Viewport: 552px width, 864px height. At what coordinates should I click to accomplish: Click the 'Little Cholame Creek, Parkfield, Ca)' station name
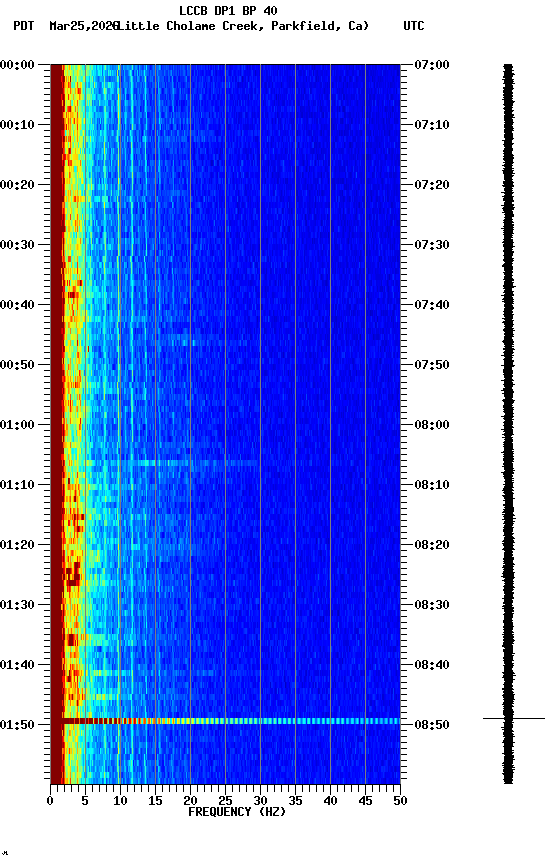(x=243, y=26)
